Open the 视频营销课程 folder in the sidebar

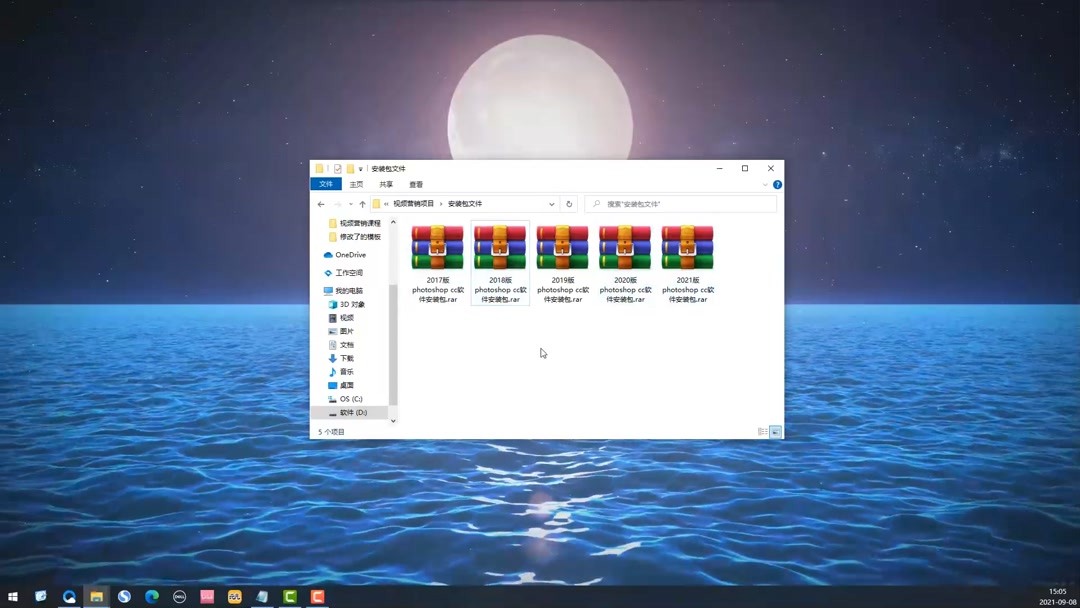(x=357, y=223)
